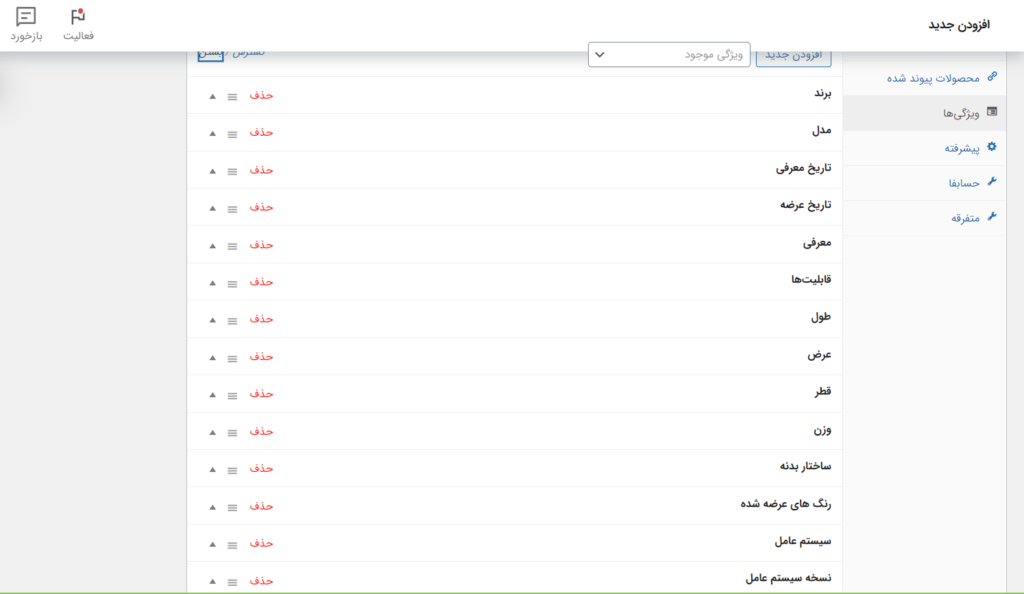Viewport: 1024px width, 594px height.
Task: Click the تاریخ معرفی attribute title
Action: coord(803,168)
